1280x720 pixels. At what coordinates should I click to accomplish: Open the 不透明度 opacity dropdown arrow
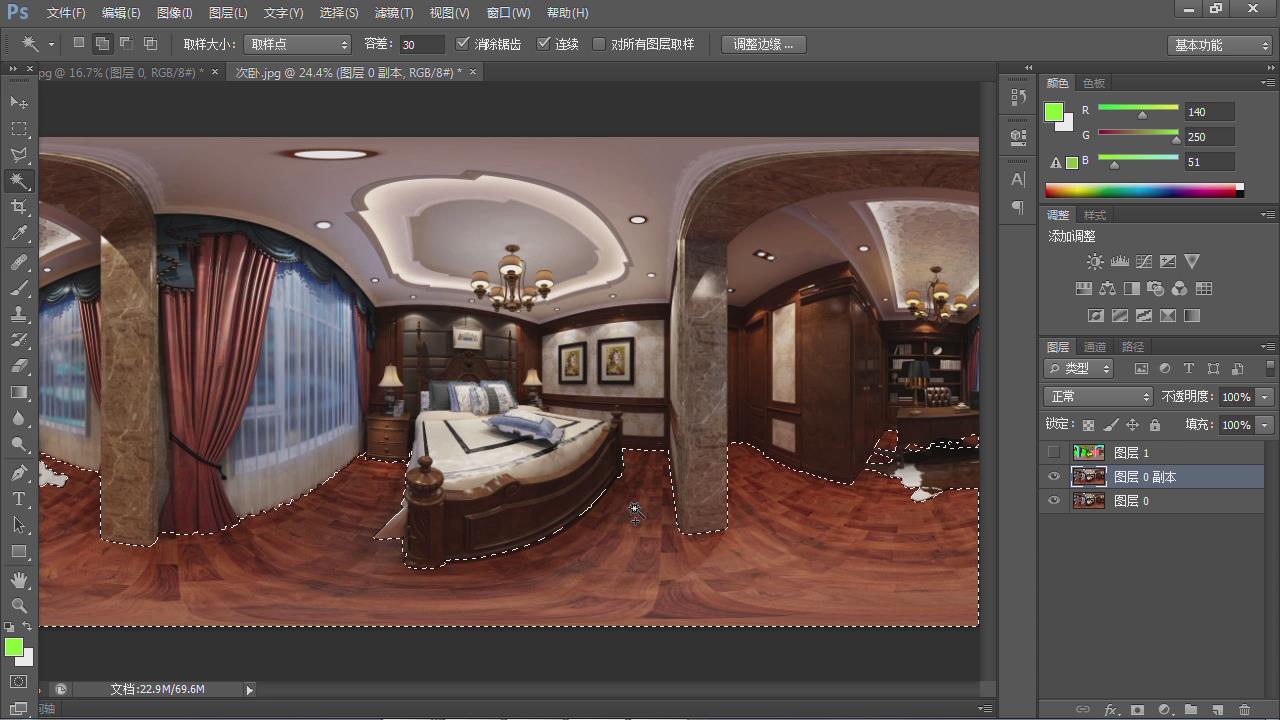click(x=1265, y=397)
